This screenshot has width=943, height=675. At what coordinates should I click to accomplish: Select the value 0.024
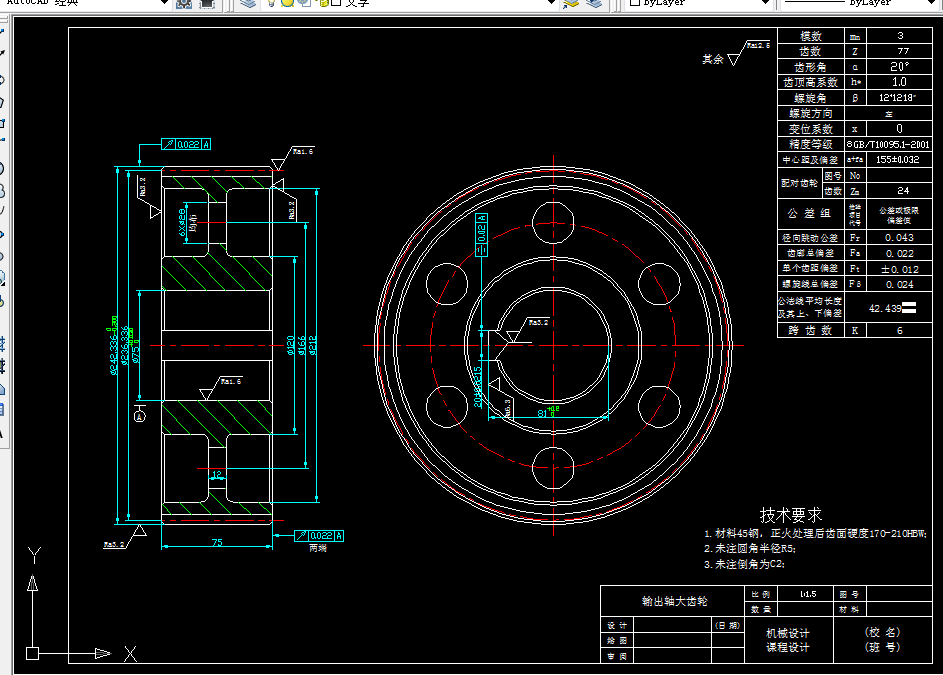pyautogui.click(x=899, y=284)
